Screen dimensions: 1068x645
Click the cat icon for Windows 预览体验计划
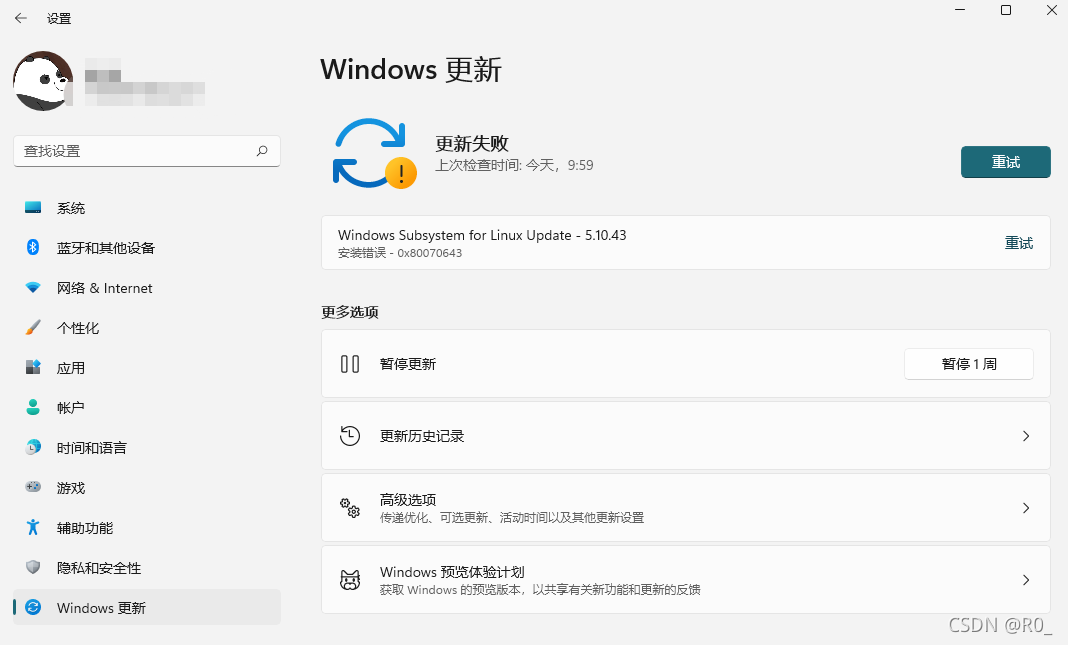click(350, 580)
